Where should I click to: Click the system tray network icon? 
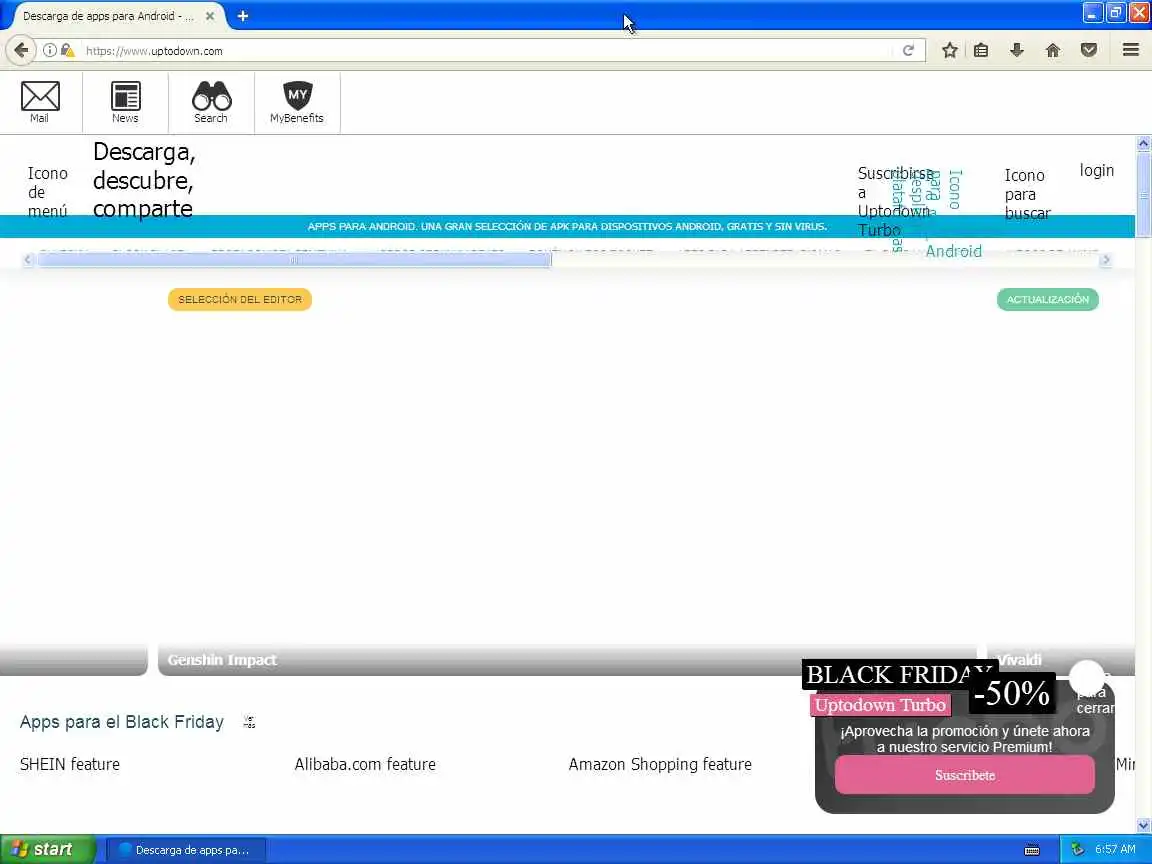1077,849
